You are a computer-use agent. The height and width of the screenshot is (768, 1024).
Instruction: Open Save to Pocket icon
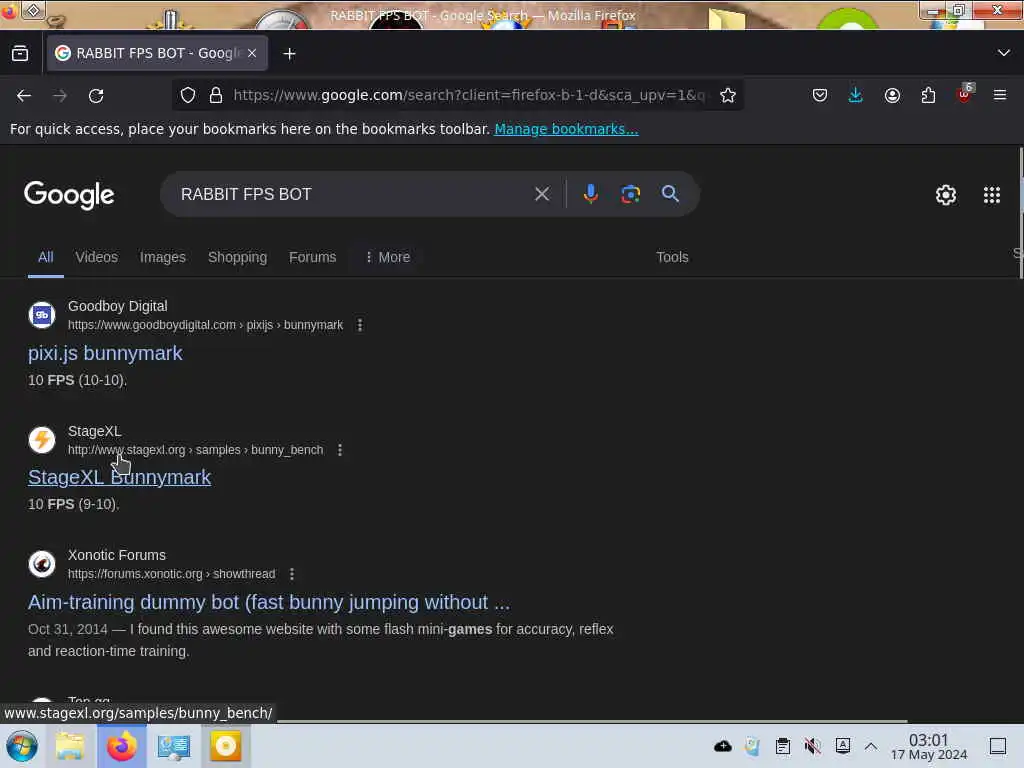(820, 95)
